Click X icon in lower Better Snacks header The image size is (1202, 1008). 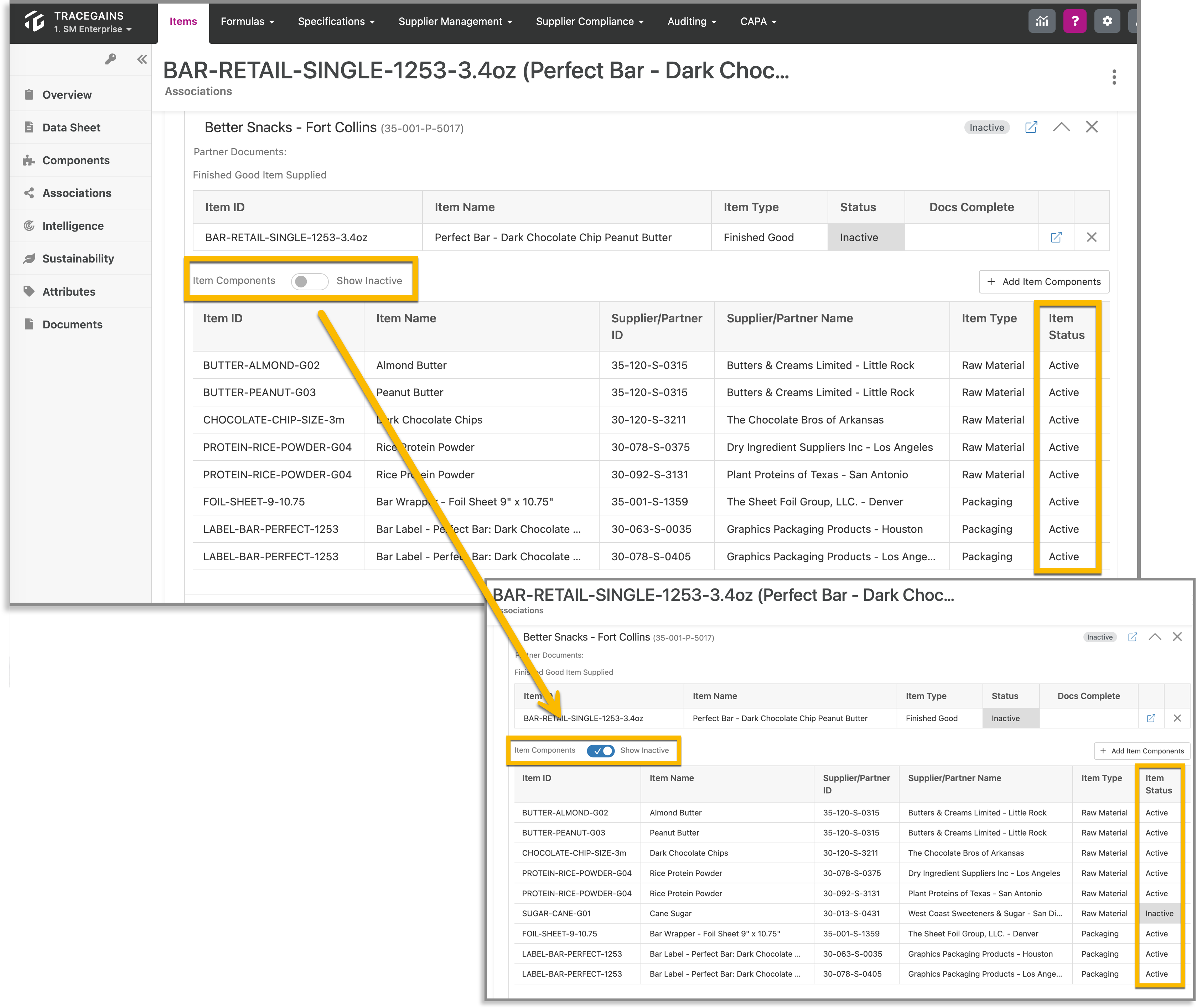click(1177, 637)
